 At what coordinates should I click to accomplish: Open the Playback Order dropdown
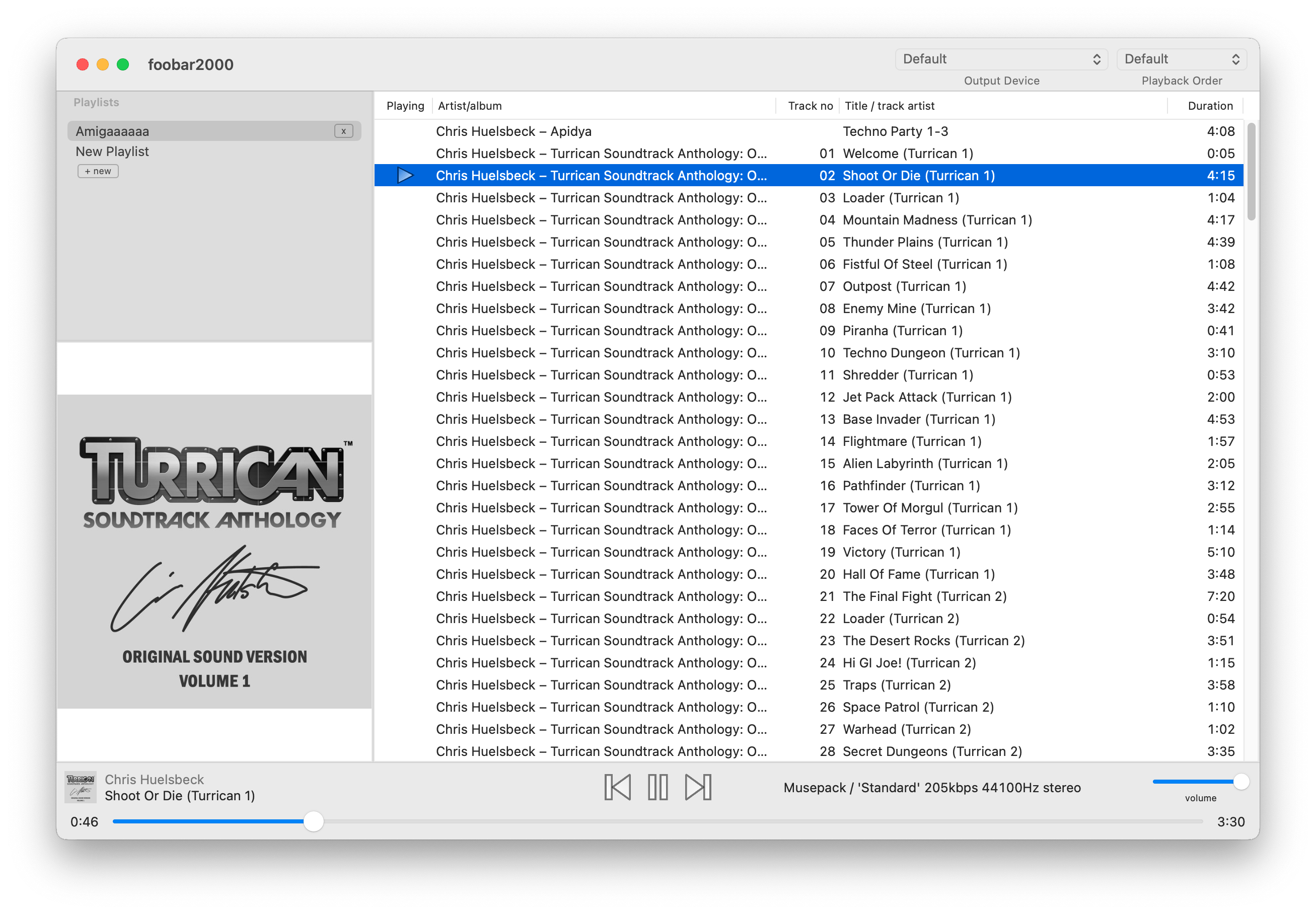coord(1182,59)
